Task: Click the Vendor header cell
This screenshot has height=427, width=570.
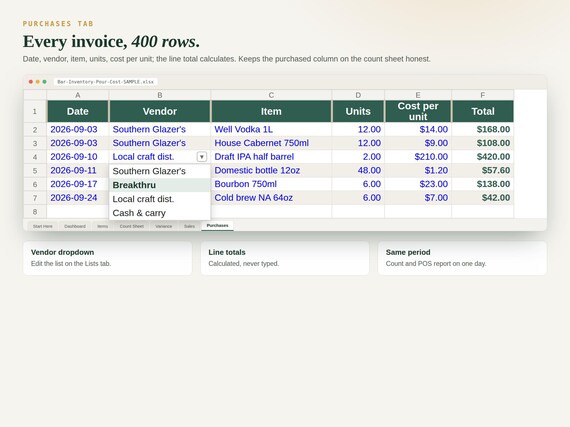Action: [x=160, y=111]
